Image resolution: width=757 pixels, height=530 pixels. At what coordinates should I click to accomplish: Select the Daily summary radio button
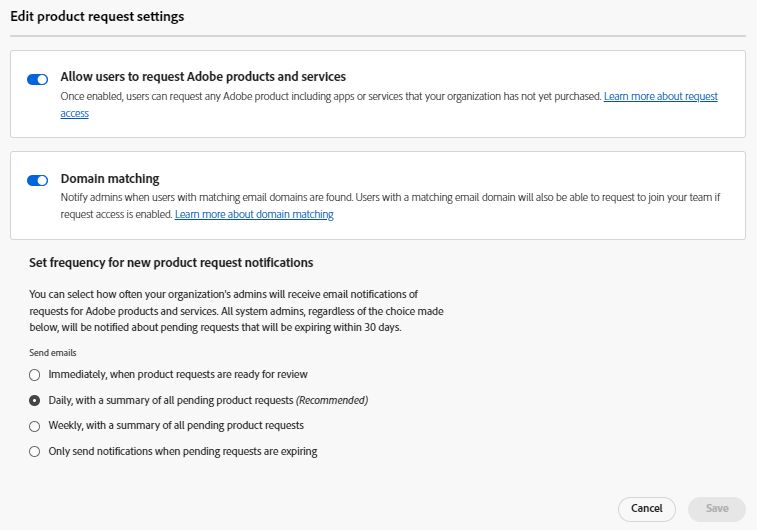pyautogui.click(x=35, y=400)
